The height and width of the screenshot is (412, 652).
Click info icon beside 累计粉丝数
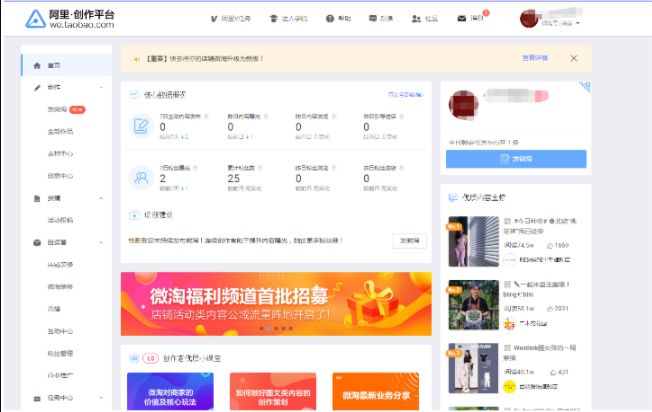coord(260,168)
